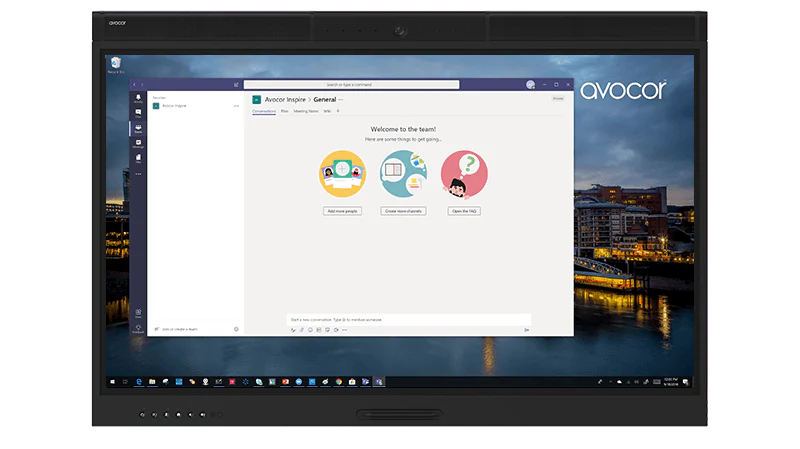The width and height of the screenshot is (800, 449).
Task: Open Meetings in the Teams sidebar
Action: point(138,143)
